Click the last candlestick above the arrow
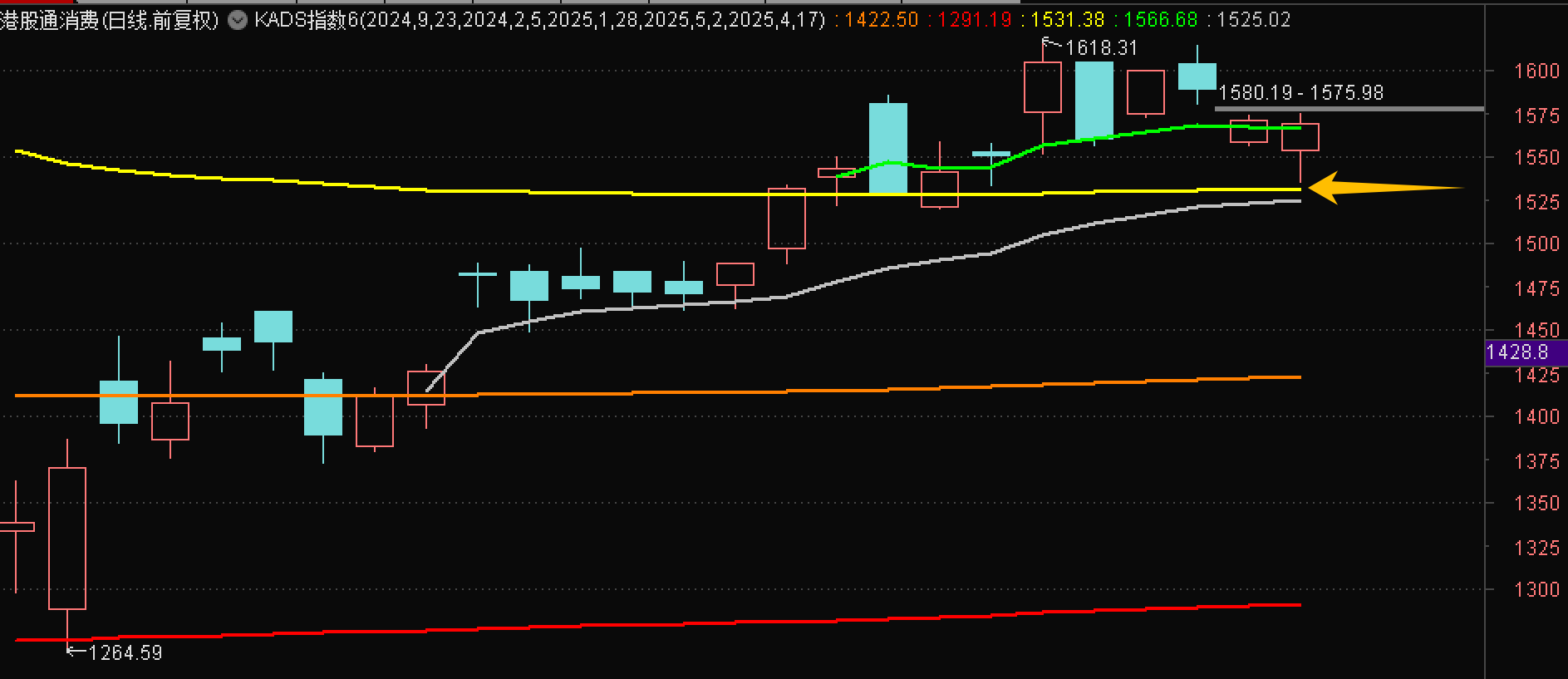The height and width of the screenshot is (679, 1568). click(x=1300, y=137)
